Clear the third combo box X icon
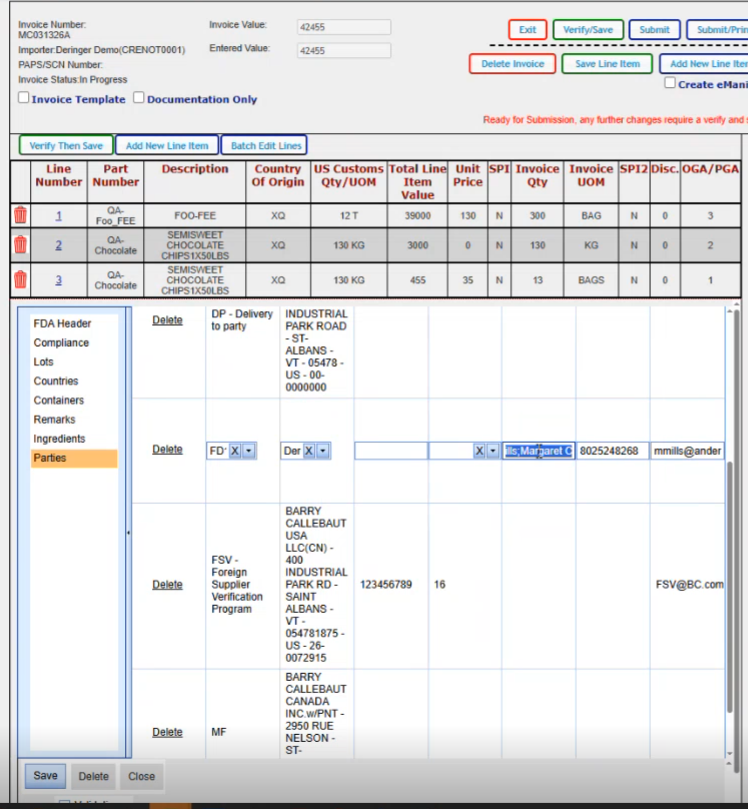Viewport: 748px width, 809px height. tap(480, 451)
